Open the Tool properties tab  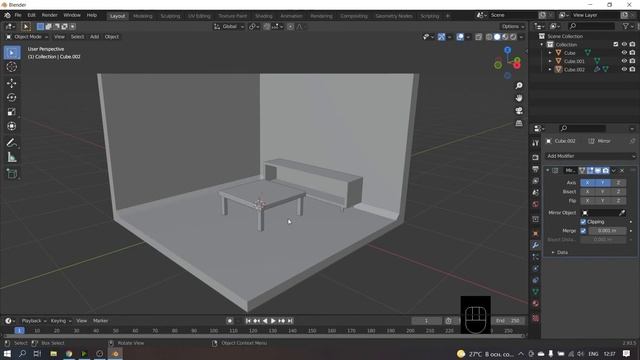point(536,143)
